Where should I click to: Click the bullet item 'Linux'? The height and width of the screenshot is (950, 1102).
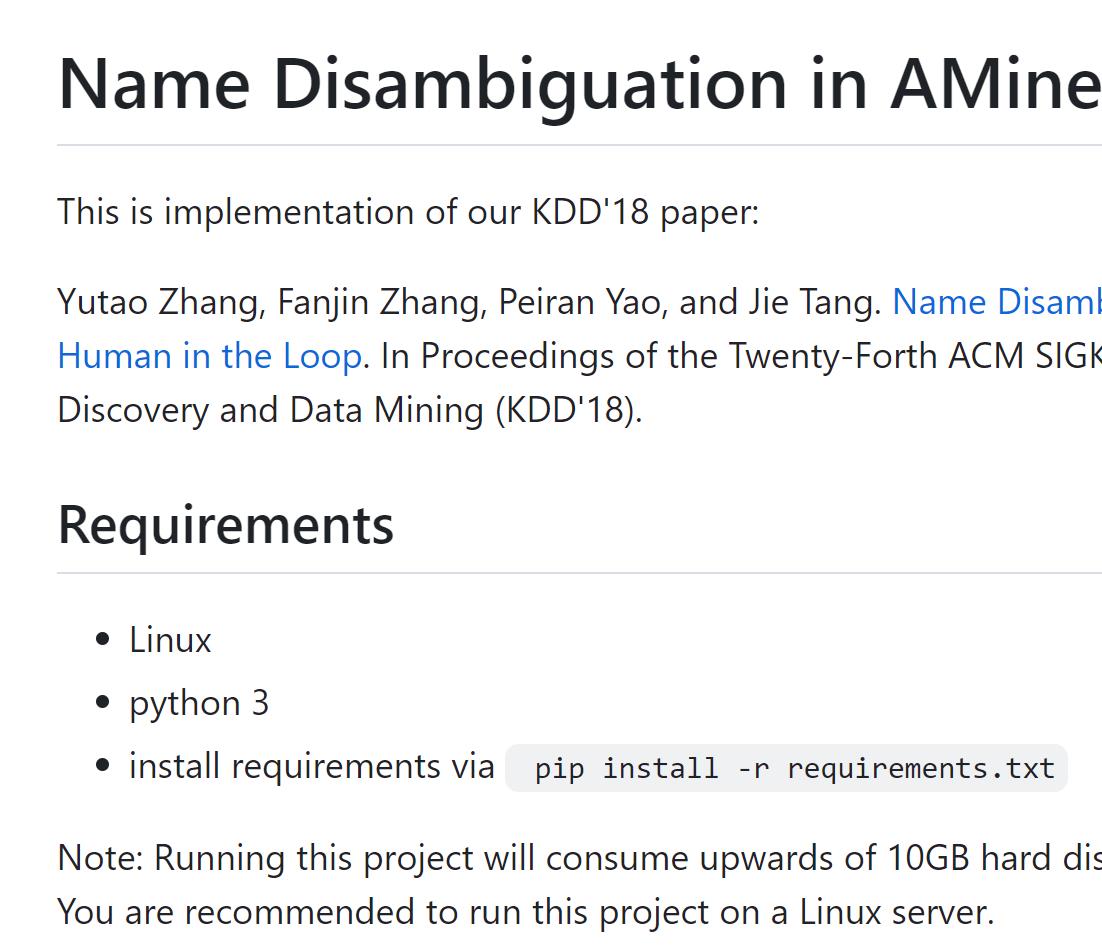tap(169, 639)
